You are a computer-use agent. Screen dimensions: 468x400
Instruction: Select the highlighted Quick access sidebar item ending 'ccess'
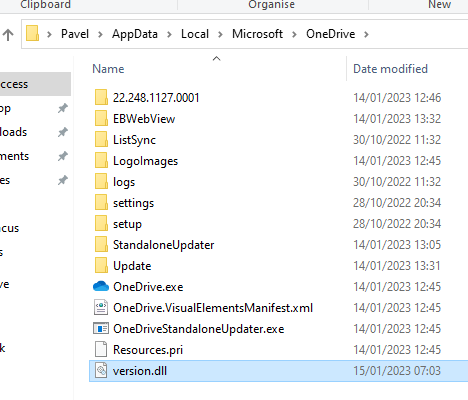pyautogui.click(x=35, y=84)
